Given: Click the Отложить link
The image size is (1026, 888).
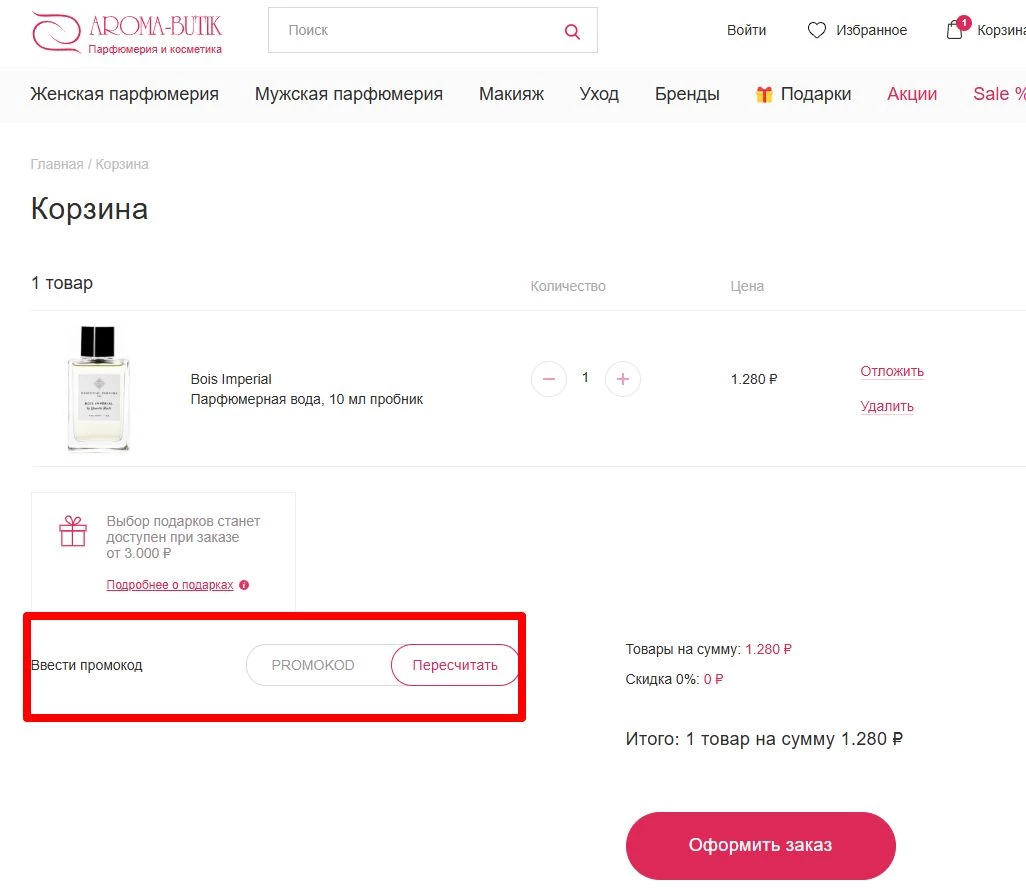Looking at the screenshot, I should pyautogui.click(x=891, y=371).
